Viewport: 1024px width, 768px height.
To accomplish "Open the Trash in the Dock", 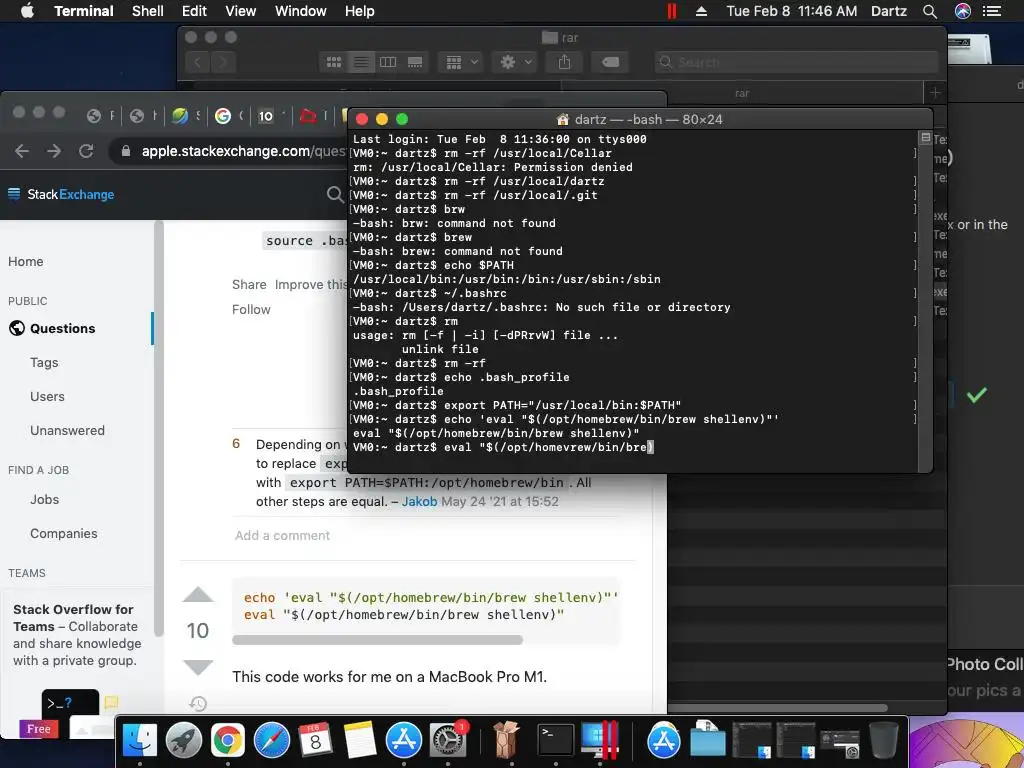I will pos(884,741).
